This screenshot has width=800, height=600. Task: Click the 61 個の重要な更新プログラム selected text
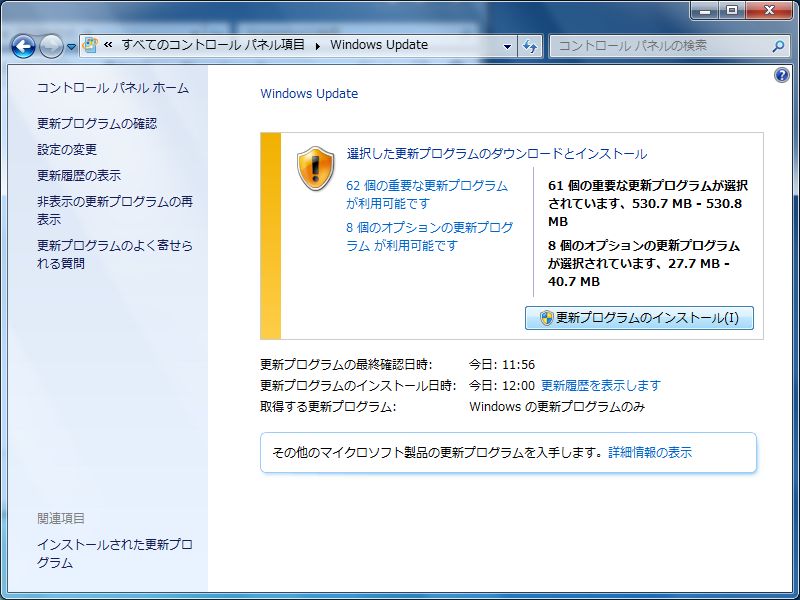tap(648, 204)
